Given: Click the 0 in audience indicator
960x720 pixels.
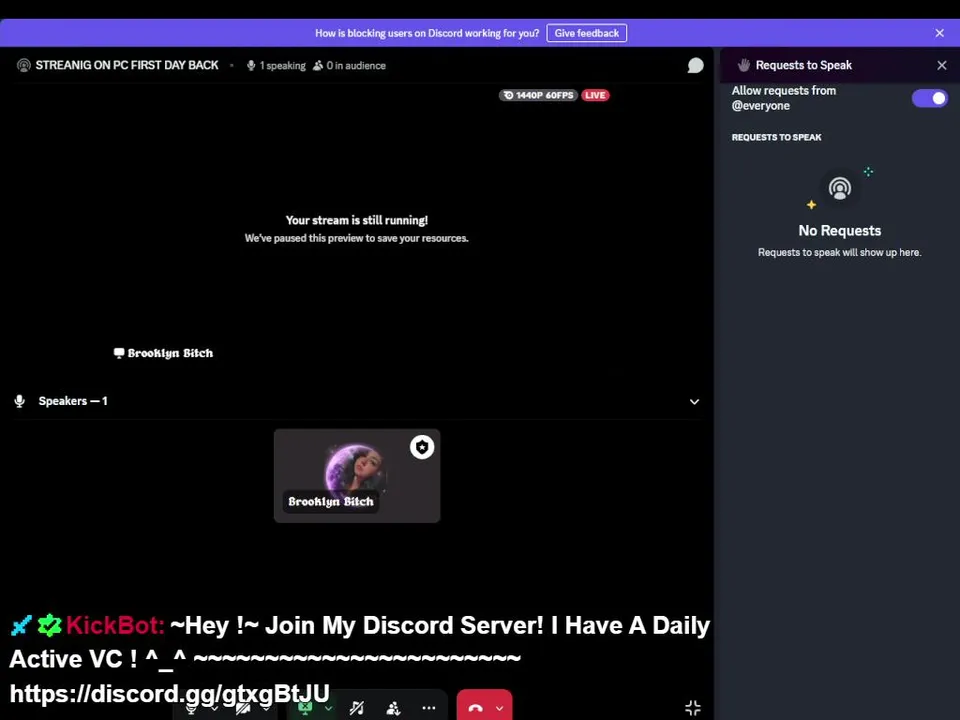Looking at the screenshot, I should point(349,66).
